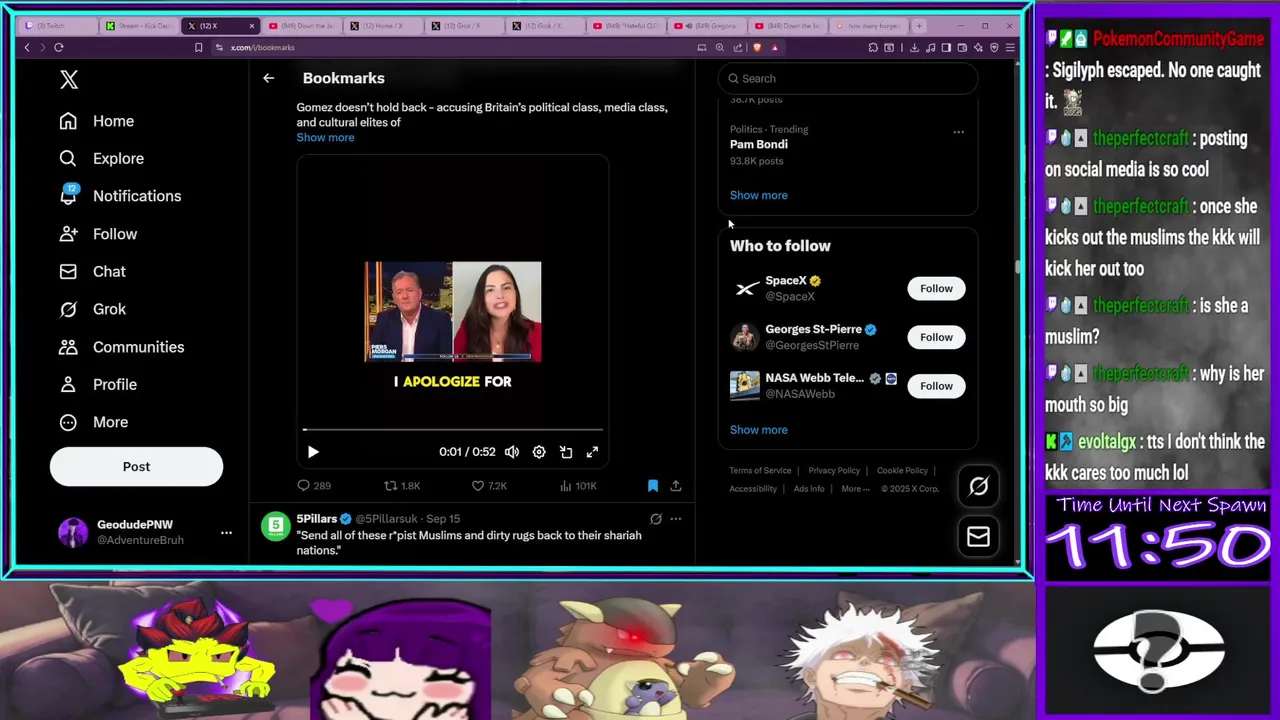This screenshot has height=720, width=1280.
Task: Reload the page in the browser
Action: (59, 47)
